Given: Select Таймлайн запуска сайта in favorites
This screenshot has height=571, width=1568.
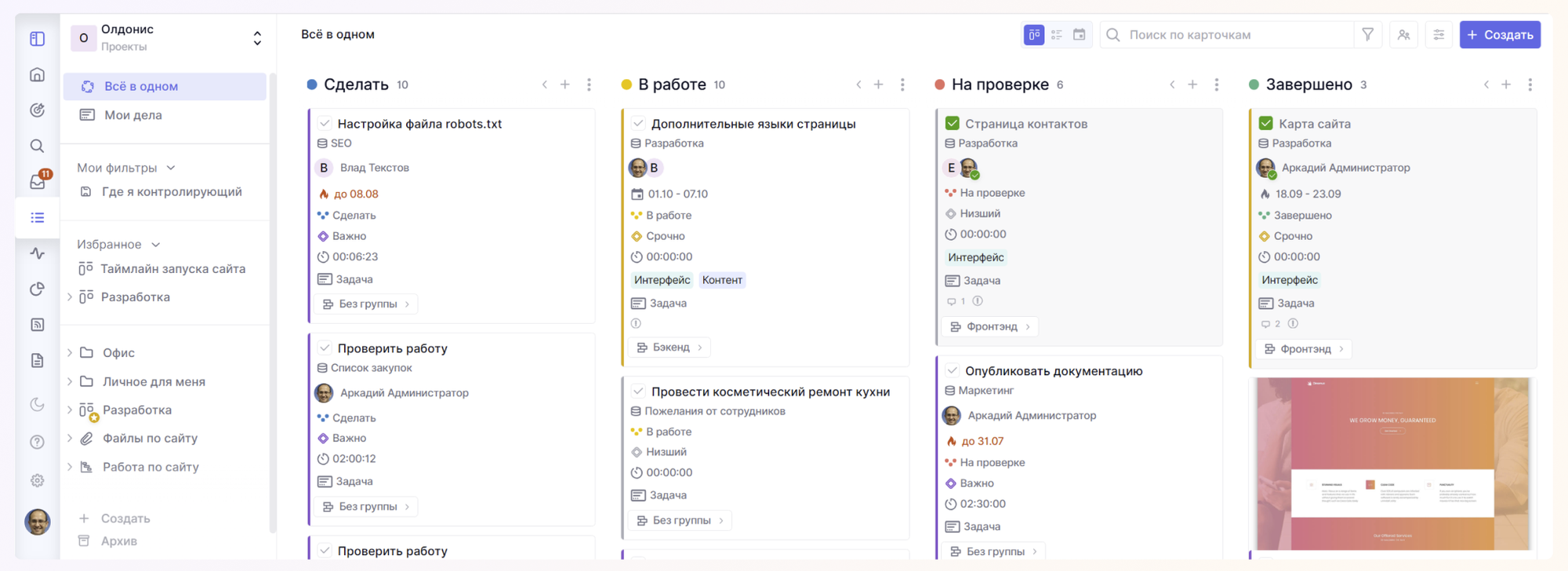Looking at the screenshot, I should [x=172, y=269].
